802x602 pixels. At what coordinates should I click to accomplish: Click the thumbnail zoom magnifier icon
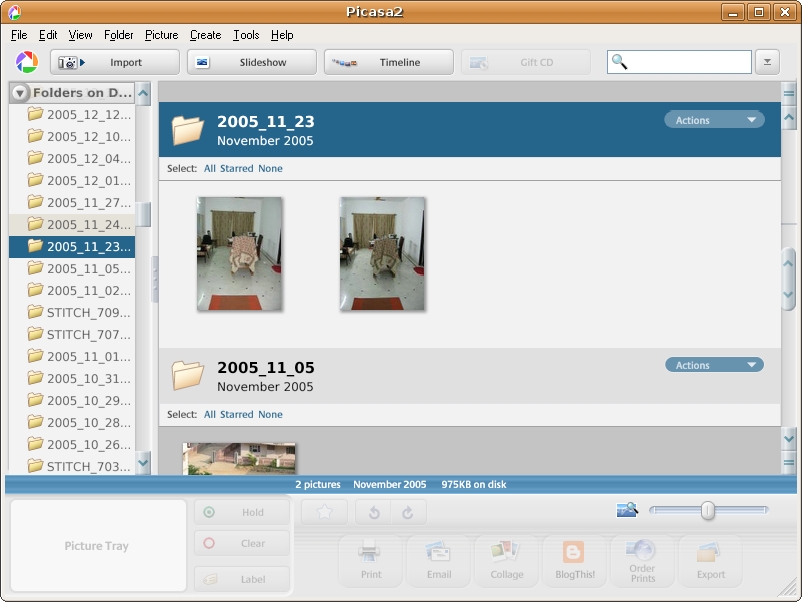628,509
